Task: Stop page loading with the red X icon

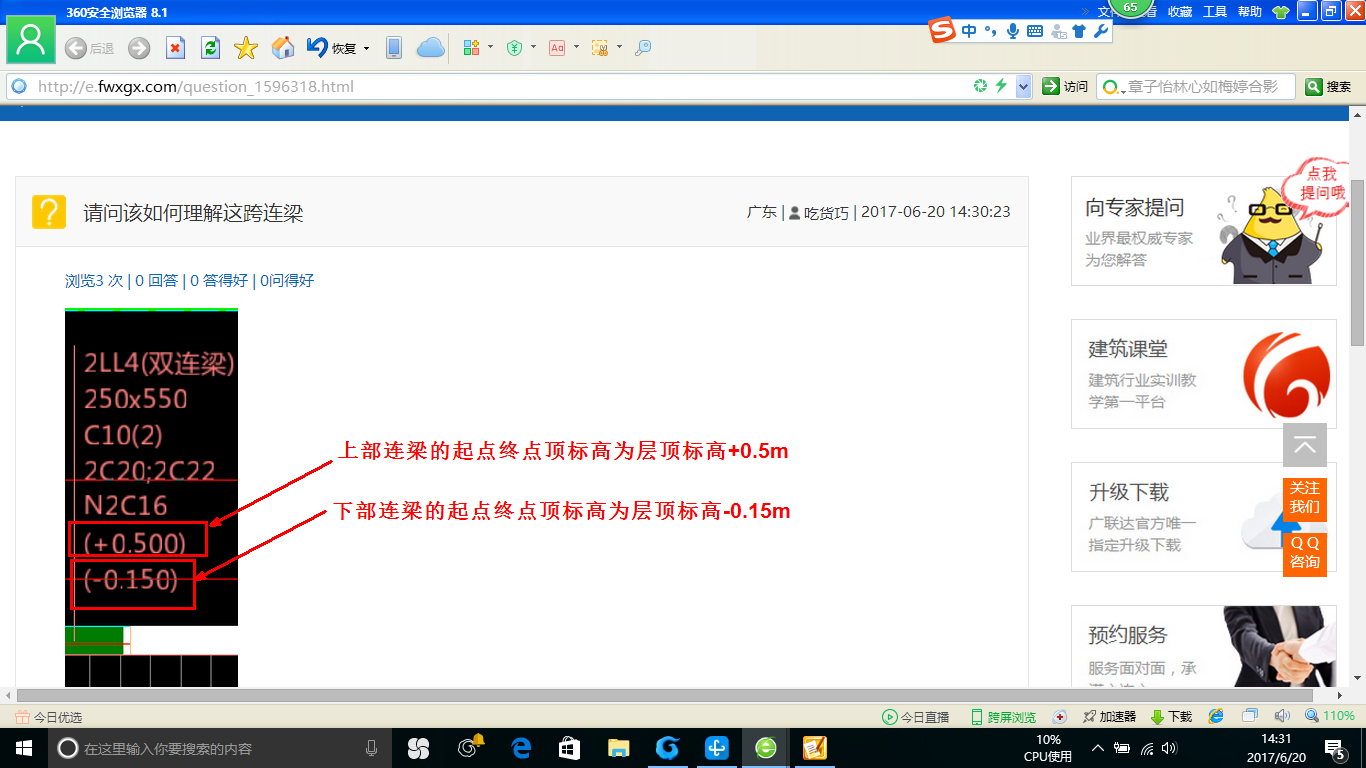Action: (175, 47)
